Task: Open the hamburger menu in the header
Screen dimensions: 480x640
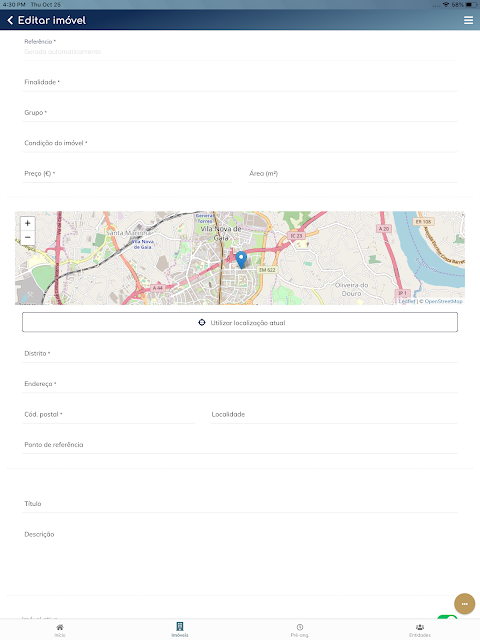Action: (469, 20)
